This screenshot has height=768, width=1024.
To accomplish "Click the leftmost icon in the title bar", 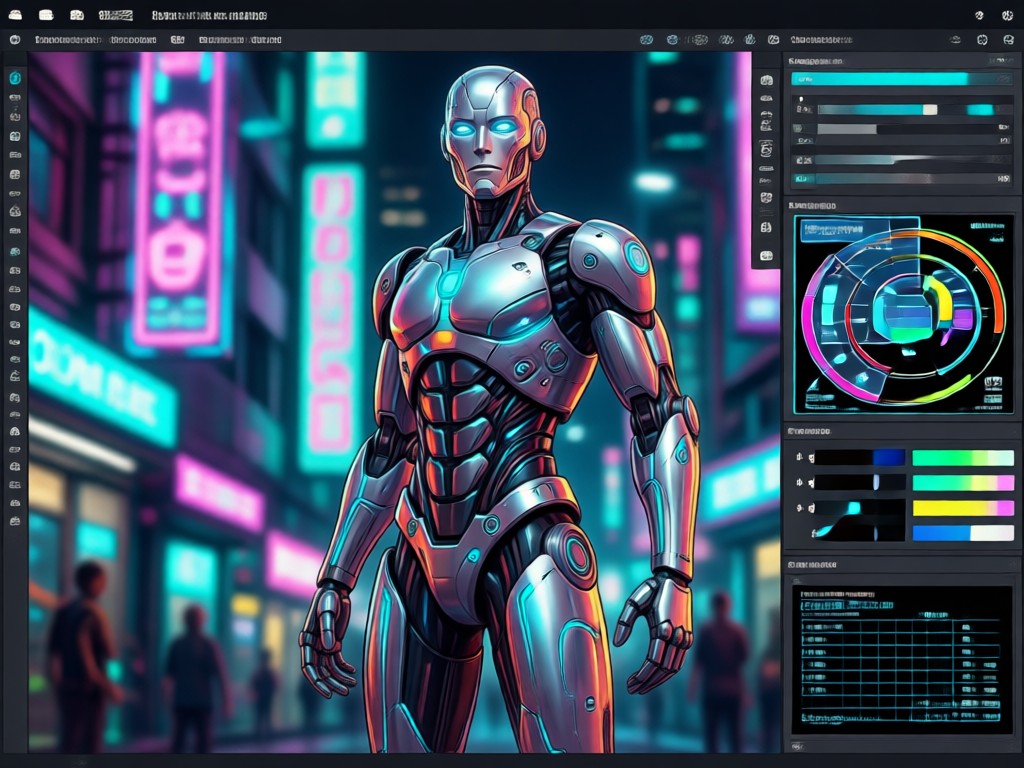I will coord(15,15).
